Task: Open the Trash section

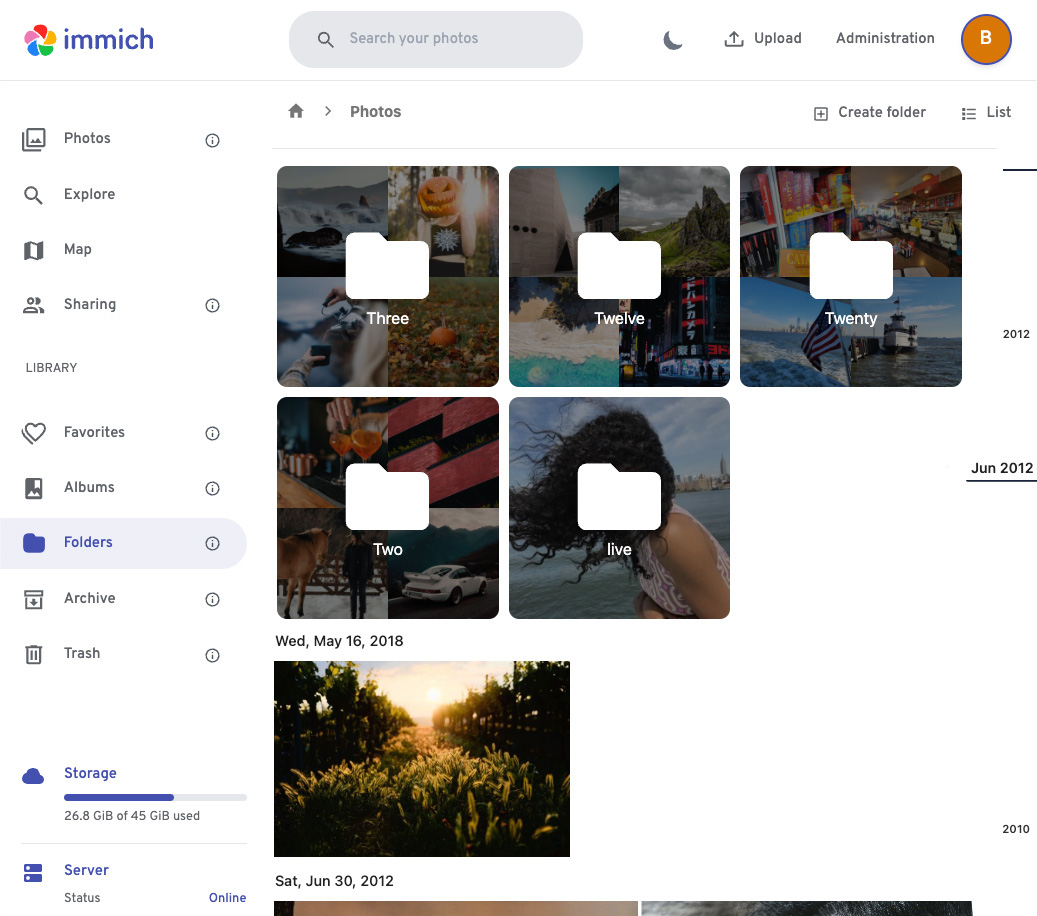Action: [x=81, y=653]
